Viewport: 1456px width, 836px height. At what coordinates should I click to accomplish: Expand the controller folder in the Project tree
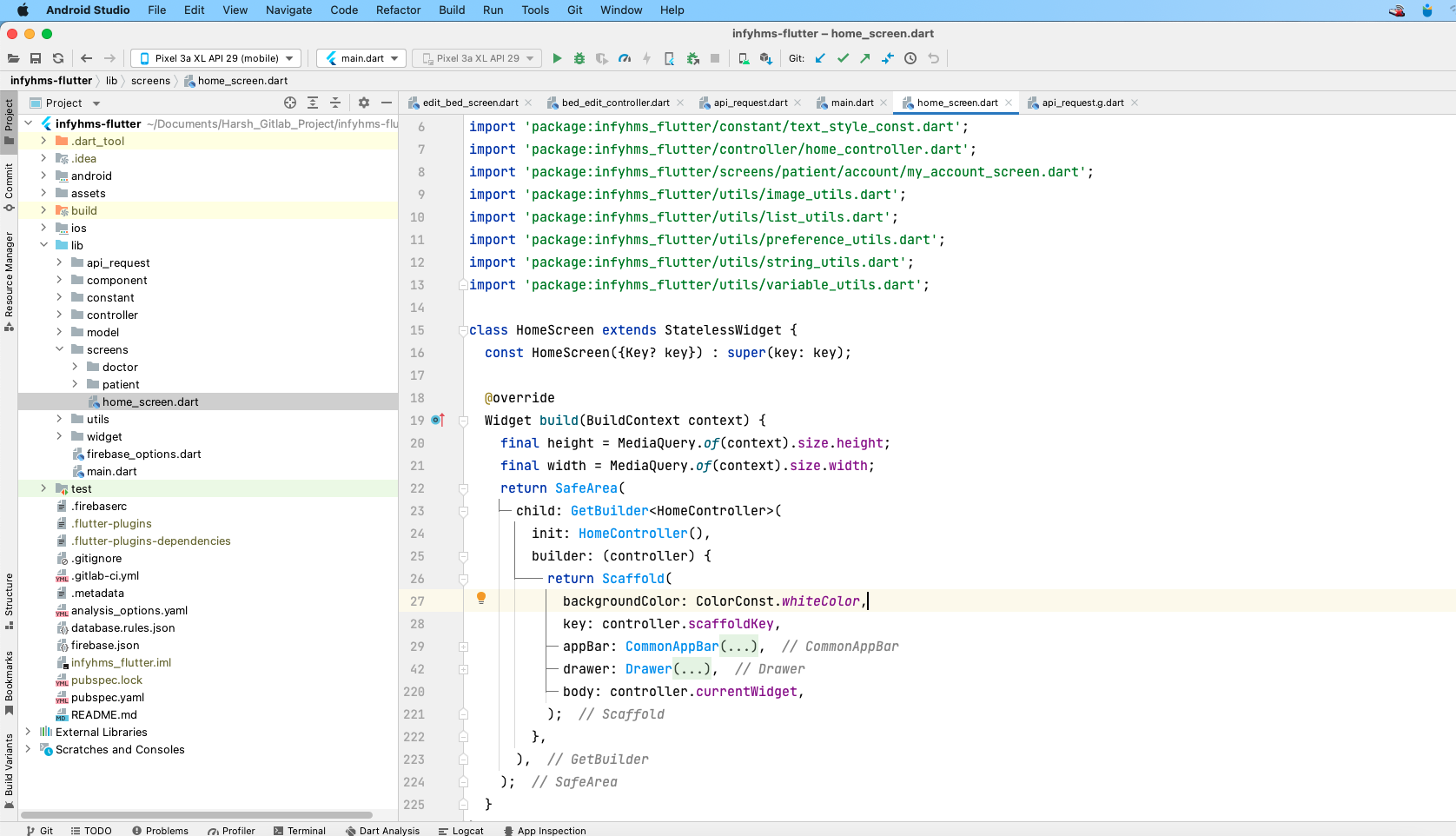click(57, 315)
